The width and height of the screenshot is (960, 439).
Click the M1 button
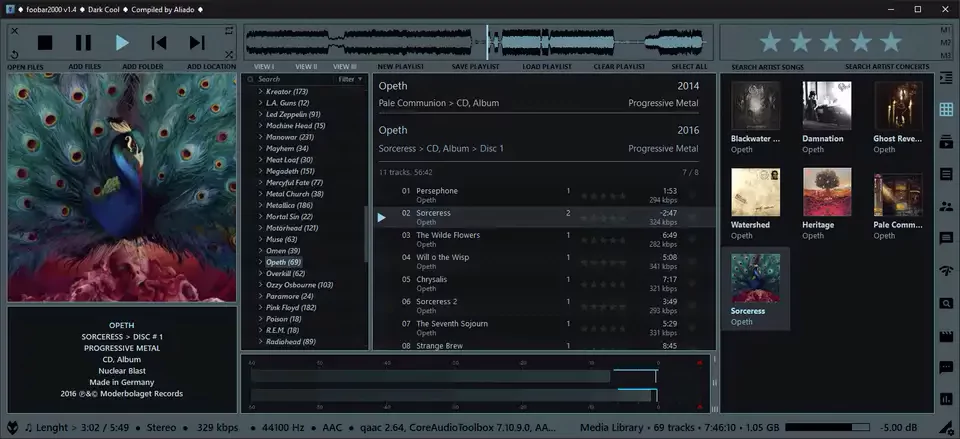(946, 30)
